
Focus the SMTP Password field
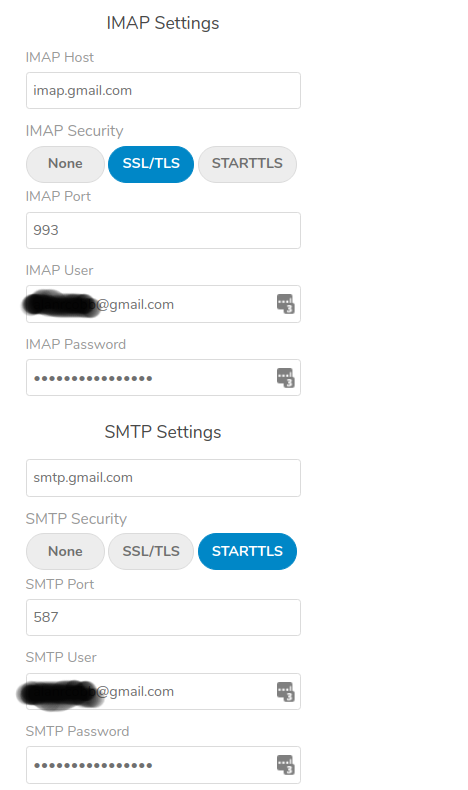click(163, 765)
